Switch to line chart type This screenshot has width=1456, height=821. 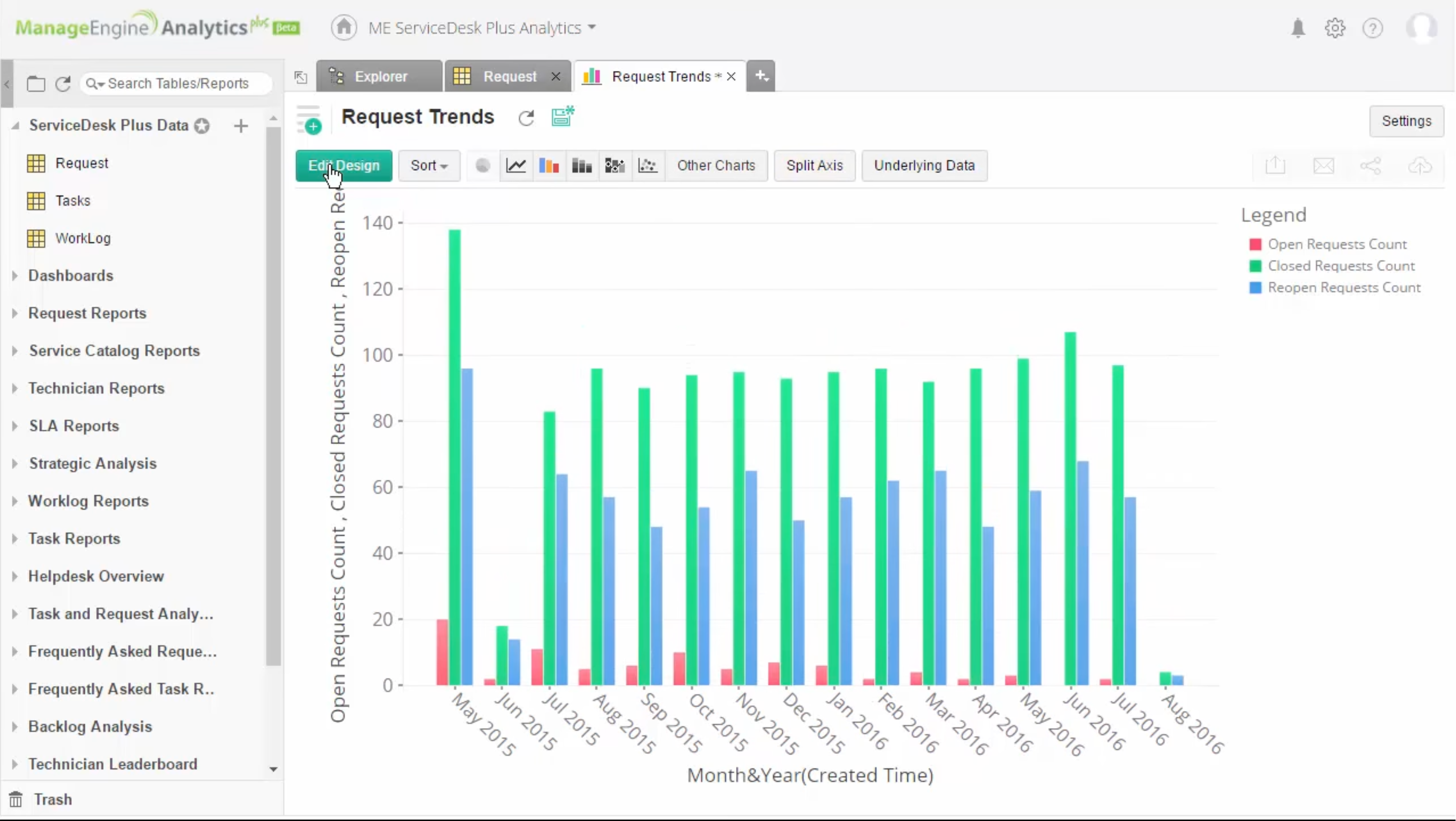516,166
